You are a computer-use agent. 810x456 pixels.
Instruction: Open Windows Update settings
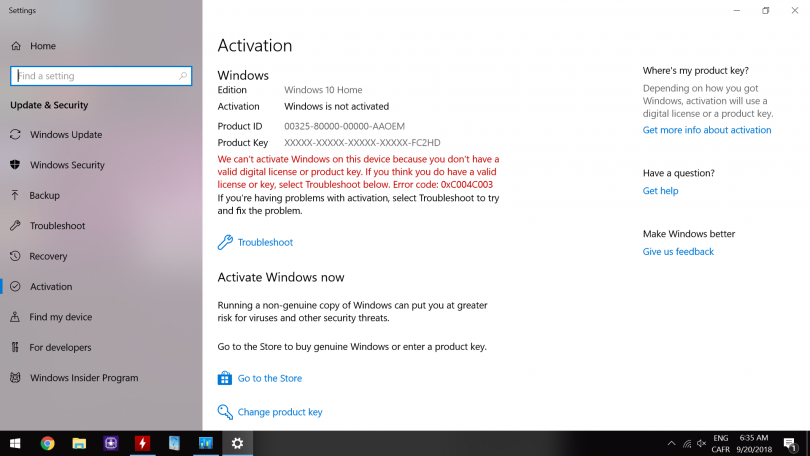click(65, 135)
